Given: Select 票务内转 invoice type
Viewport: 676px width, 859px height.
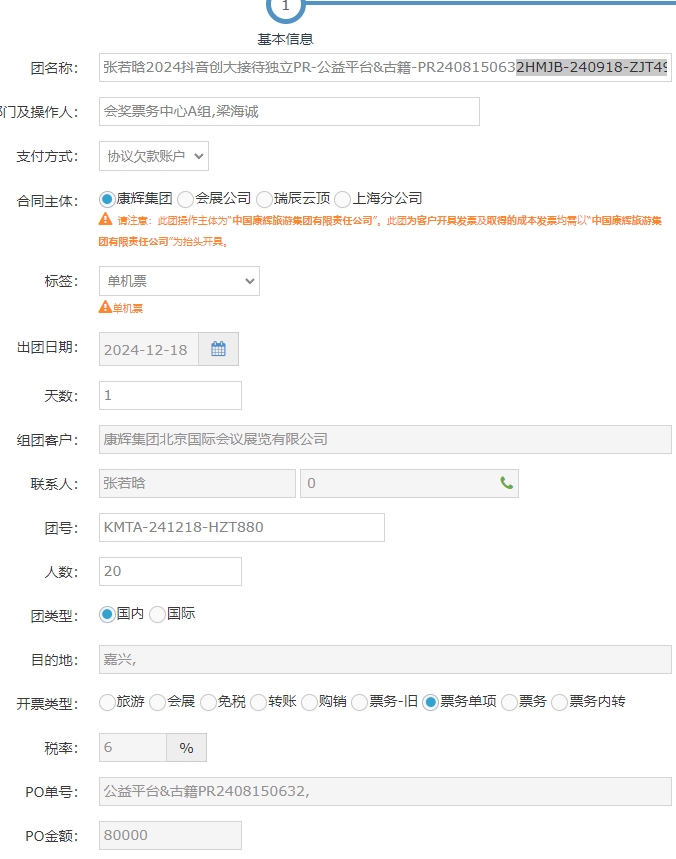Looking at the screenshot, I should (560, 703).
